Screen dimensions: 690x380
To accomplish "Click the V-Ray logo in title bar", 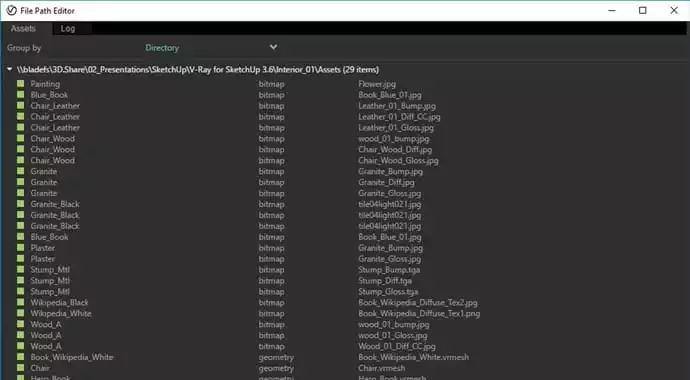I will pyautogui.click(x=11, y=10).
